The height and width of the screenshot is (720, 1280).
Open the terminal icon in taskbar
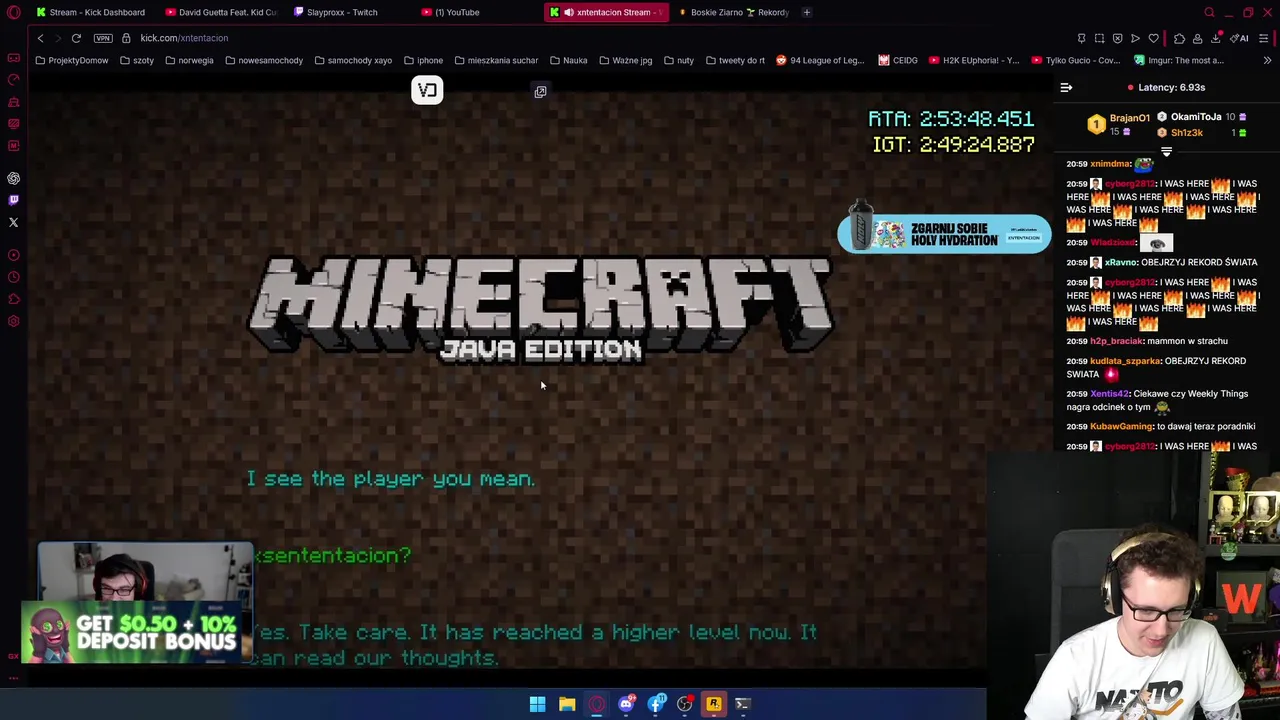[742, 704]
